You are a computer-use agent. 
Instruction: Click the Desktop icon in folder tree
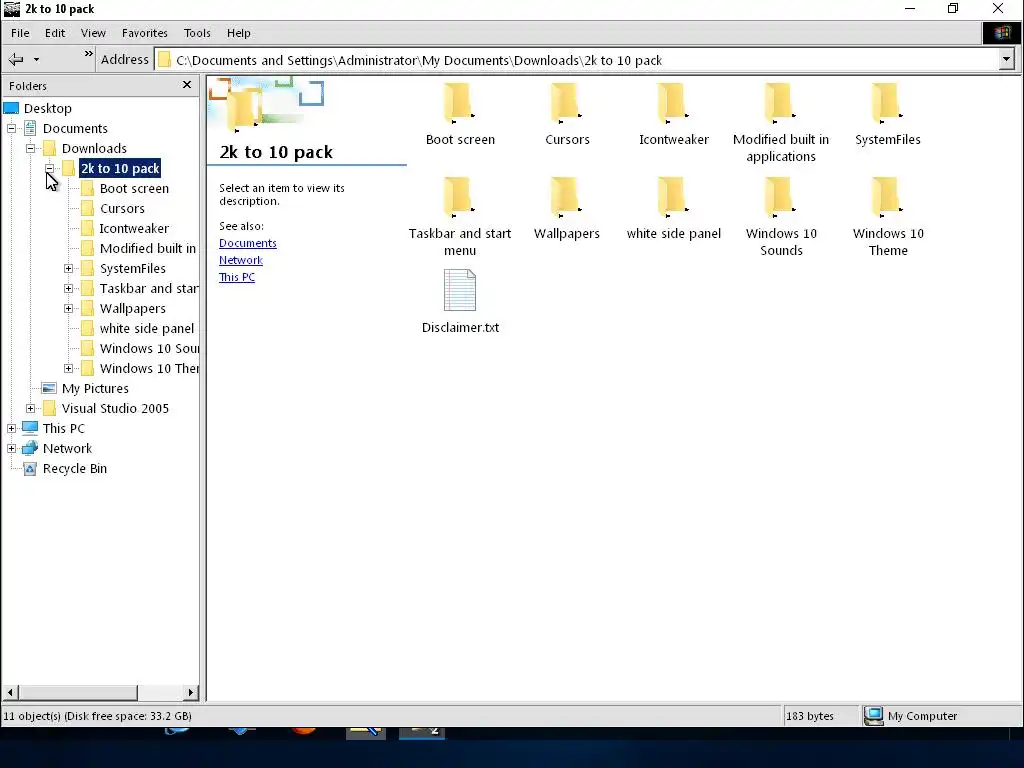coord(11,108)
